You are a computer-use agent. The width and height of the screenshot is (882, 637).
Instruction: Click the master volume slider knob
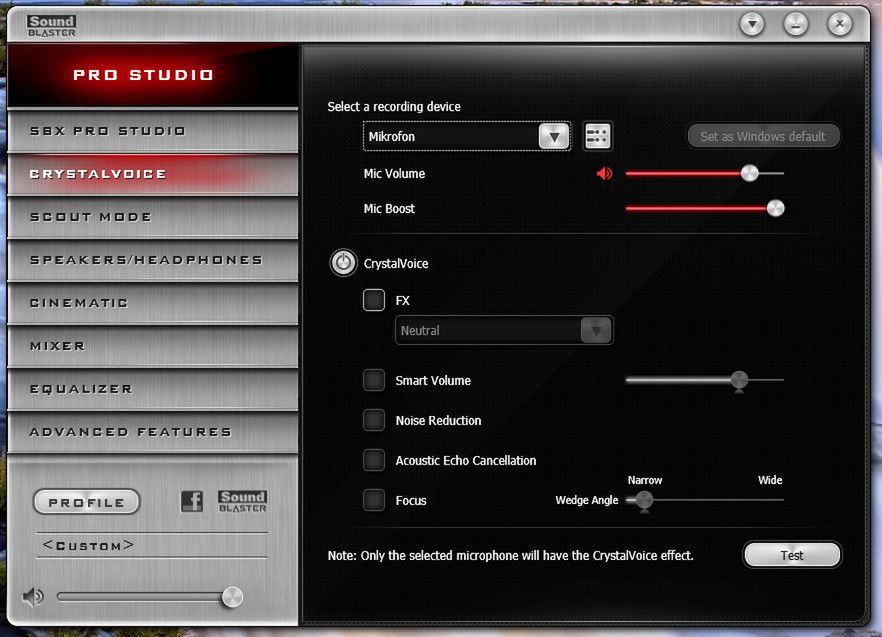pos(232,597)
